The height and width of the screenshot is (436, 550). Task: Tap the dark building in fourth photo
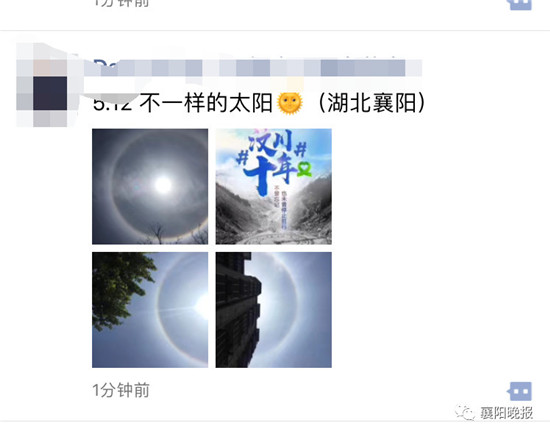(239, 310)
